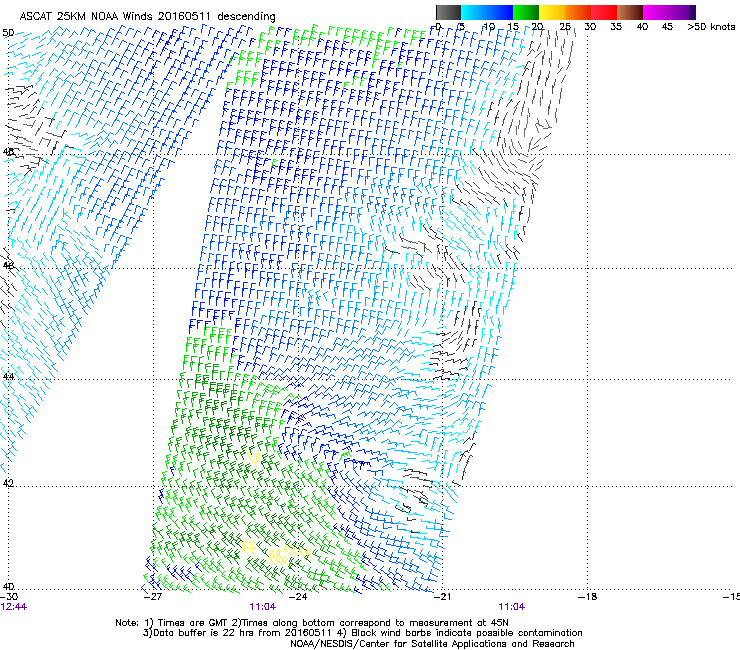Click the '-21' longitude axis label
The width and height of the screenshot is (740, 650).
(x=442, y=597)
